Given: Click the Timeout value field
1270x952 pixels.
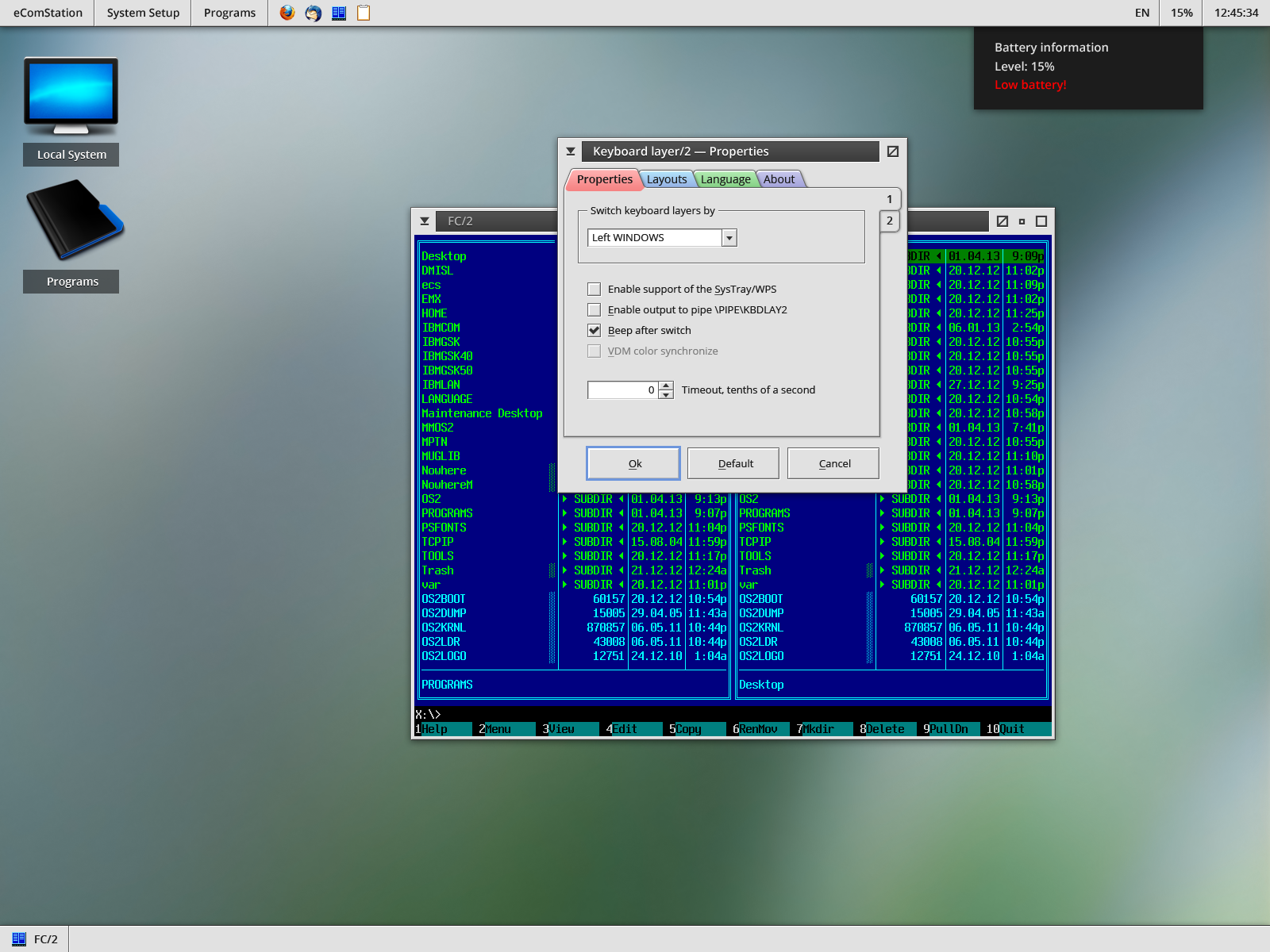Looking at the screenshot, I should point(623,390).
